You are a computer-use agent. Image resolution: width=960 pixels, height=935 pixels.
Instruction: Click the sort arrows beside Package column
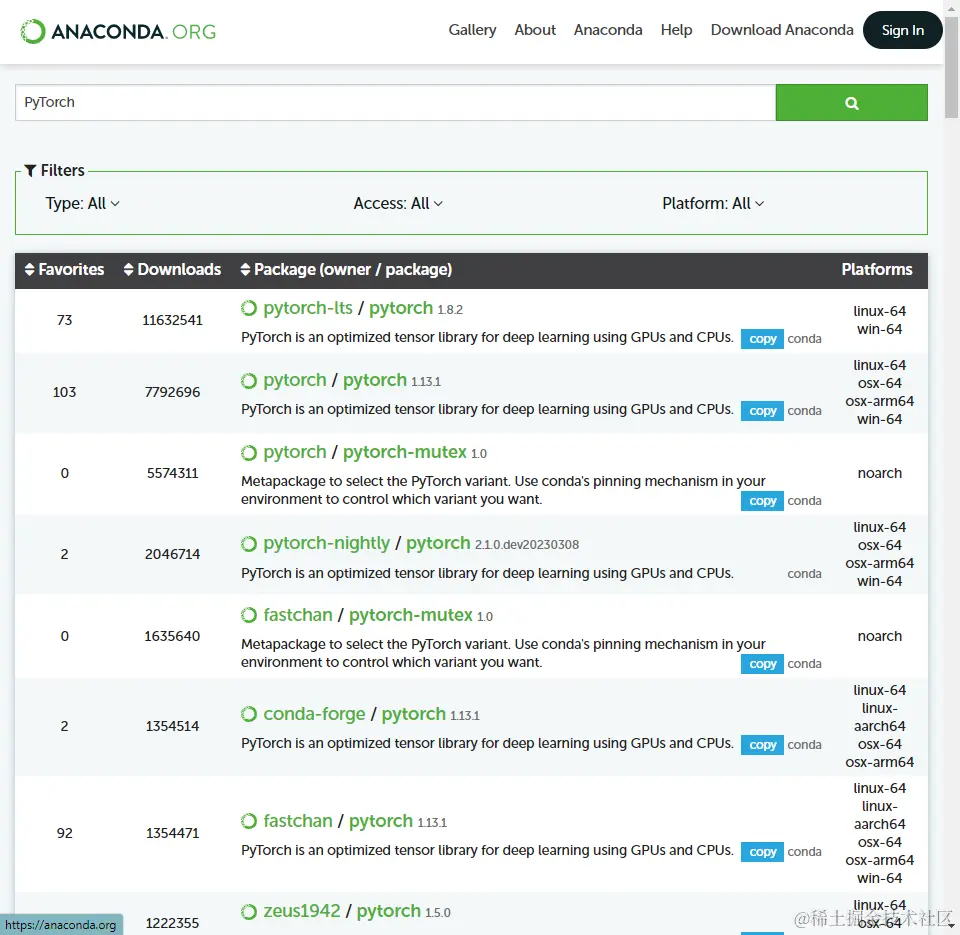point(245,269)
